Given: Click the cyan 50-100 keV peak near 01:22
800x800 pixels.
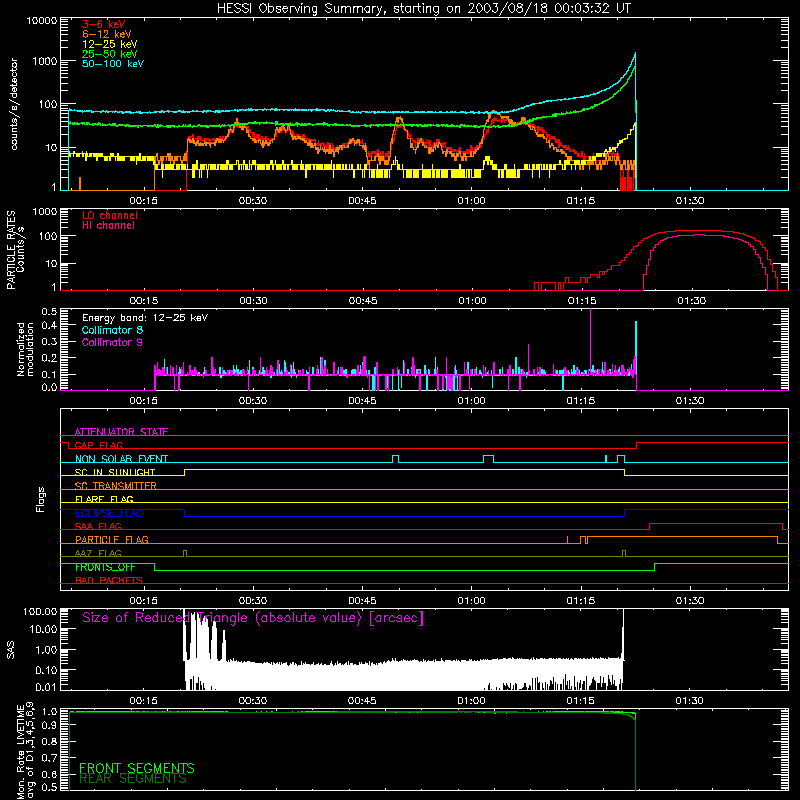Looking at the screenshot, I should point(635,54).
